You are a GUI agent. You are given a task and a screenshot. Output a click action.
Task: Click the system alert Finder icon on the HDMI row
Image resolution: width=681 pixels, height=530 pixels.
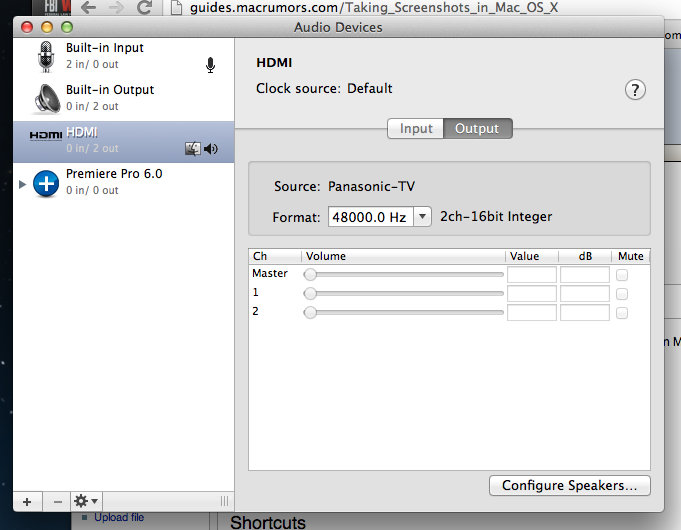click(192, 149)
